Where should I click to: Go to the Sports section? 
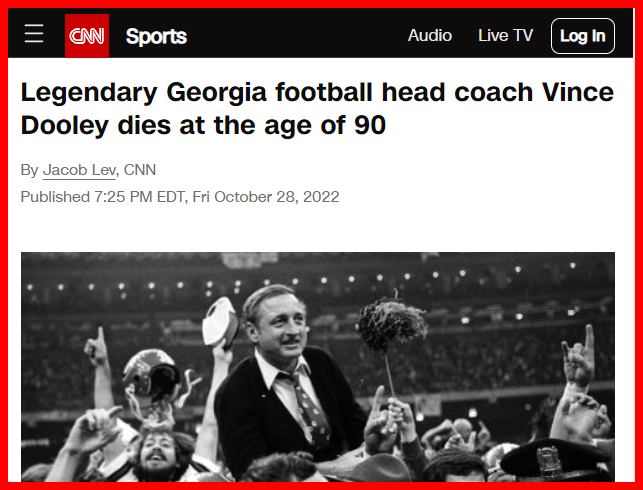(x=156, y=37)
